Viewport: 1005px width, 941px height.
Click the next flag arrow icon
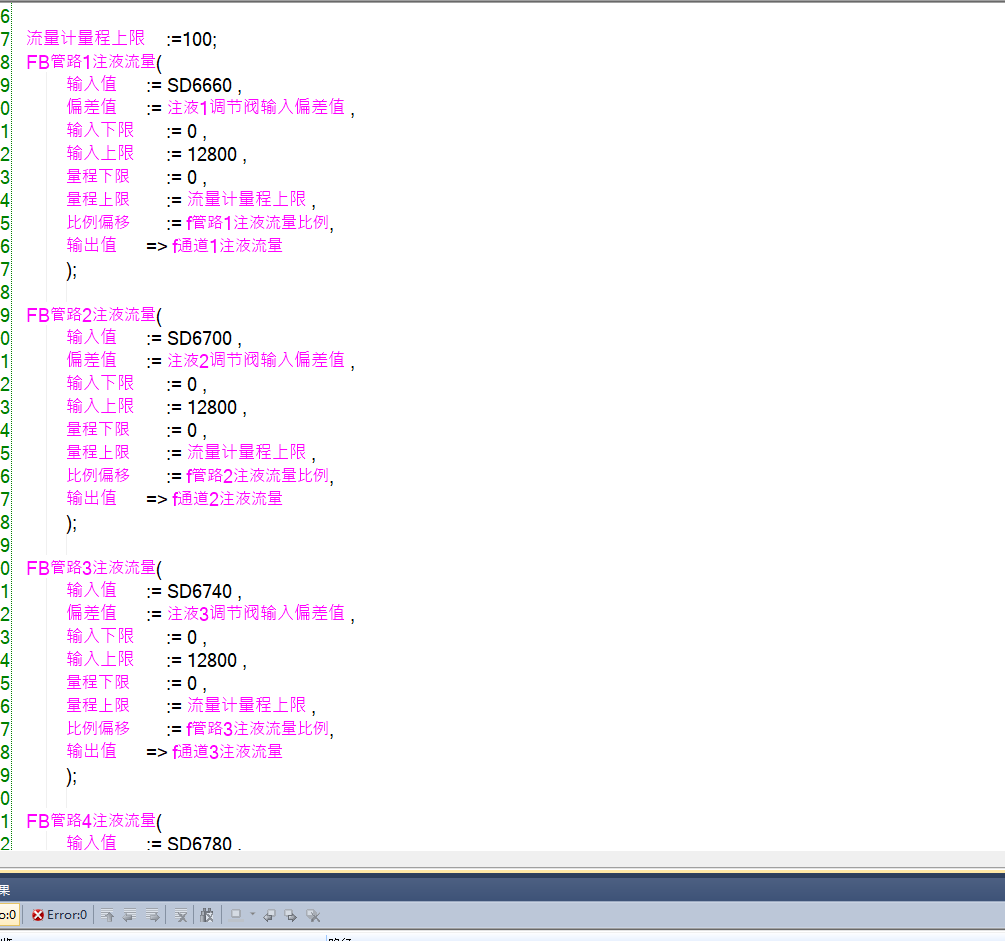(x=290, y=914)
